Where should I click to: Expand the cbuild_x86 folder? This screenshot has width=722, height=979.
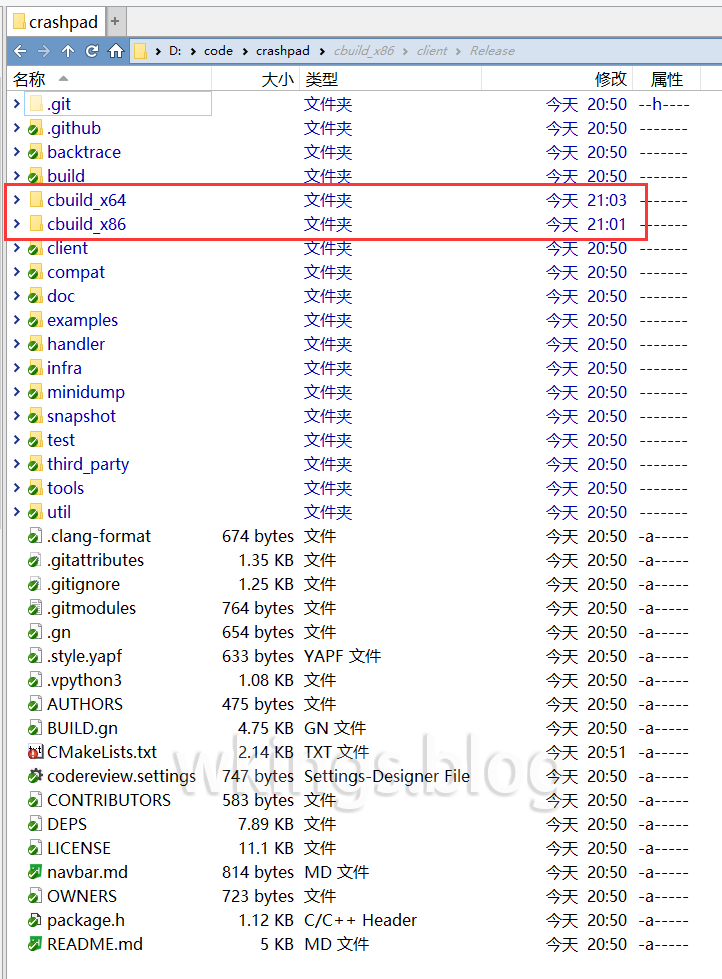[x=16, y=224]
